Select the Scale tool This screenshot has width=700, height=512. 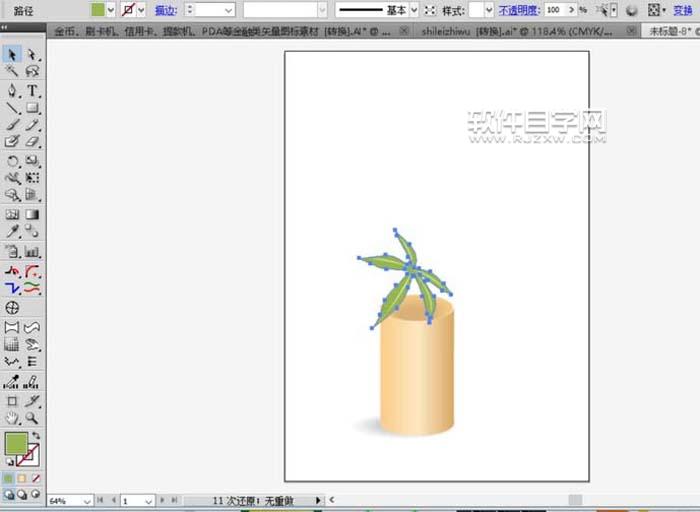pyautogui.click(x=32, y=161)
